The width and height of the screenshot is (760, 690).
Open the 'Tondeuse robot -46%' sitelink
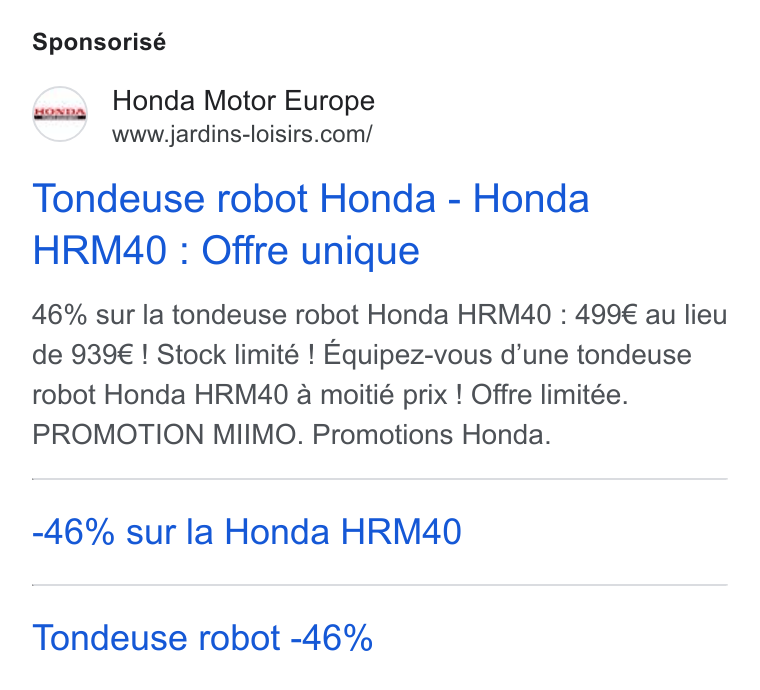coord(203,637)
